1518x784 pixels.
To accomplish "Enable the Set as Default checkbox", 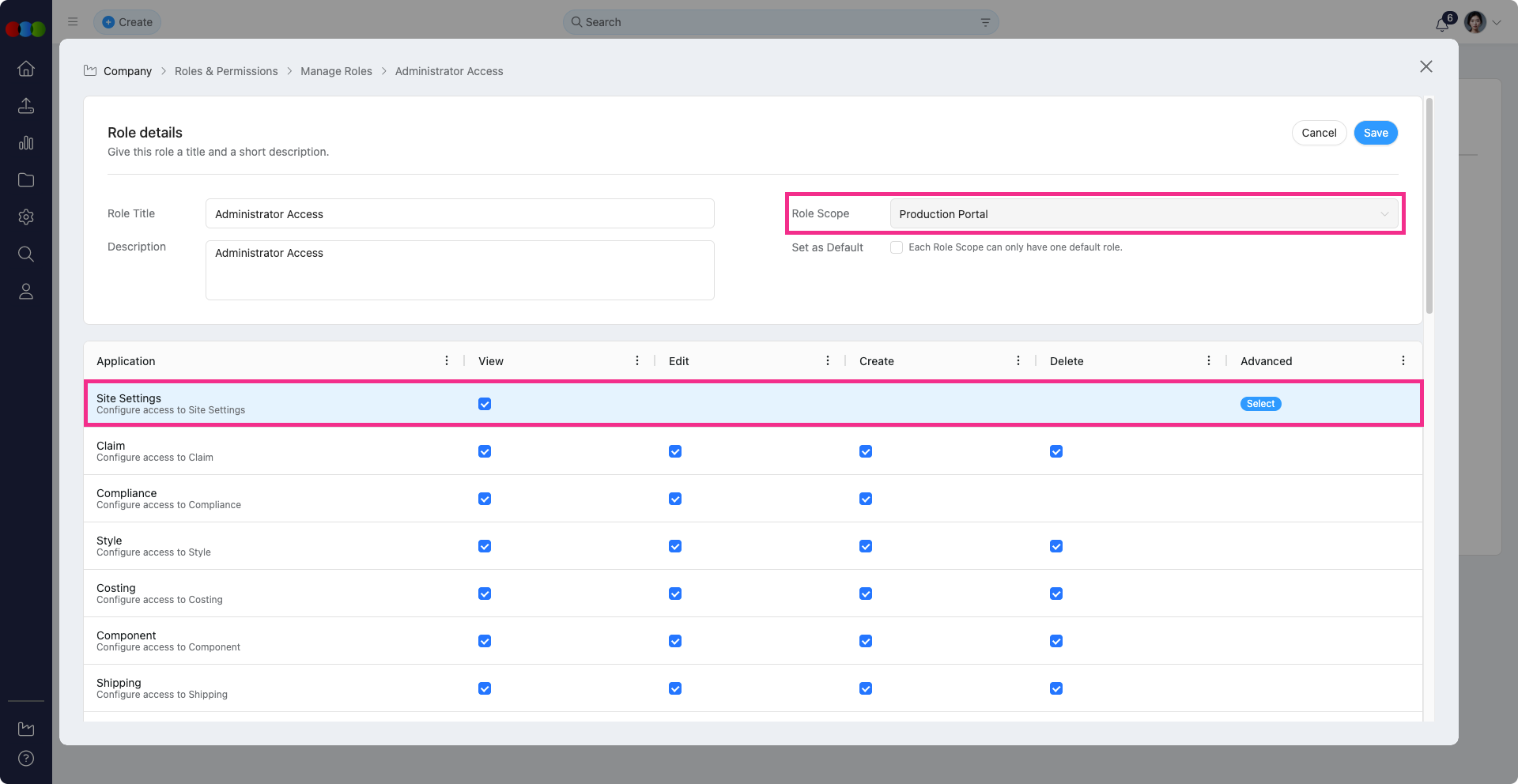I will [x=897, y=247].
